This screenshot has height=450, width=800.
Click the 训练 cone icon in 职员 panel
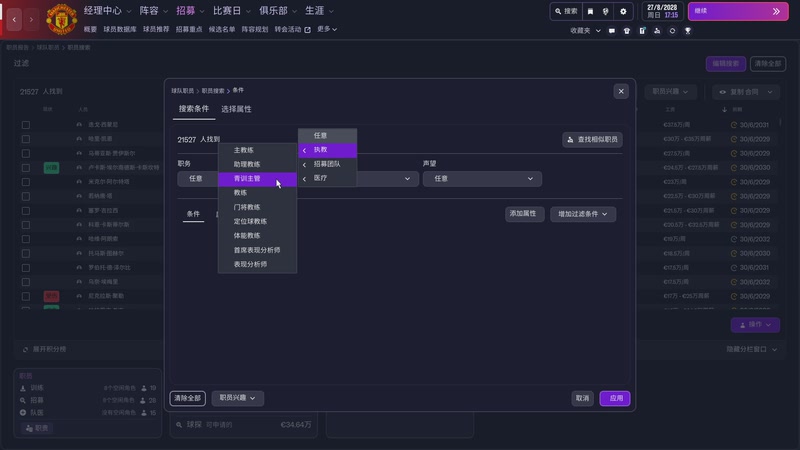[23, 388]
